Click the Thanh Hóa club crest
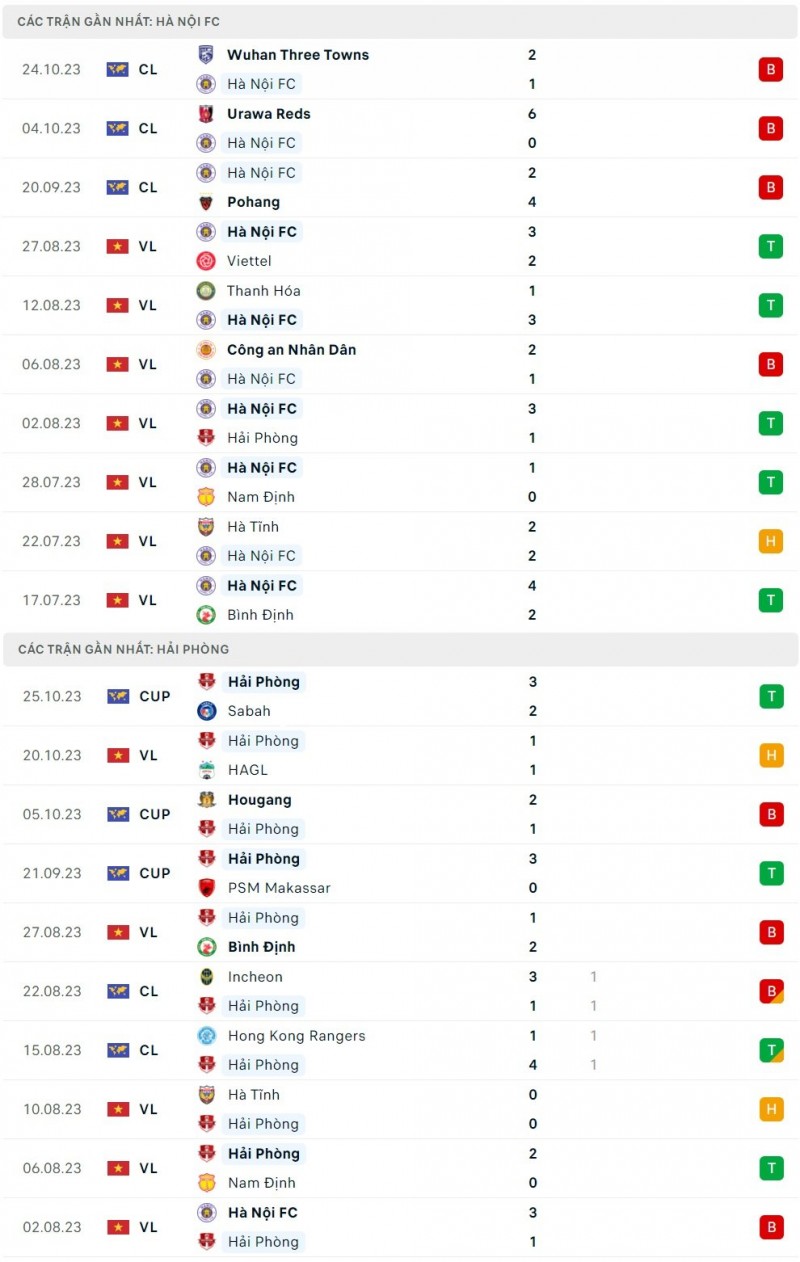The height and width of the screenshot is (1262, 800). pos(206,291)
